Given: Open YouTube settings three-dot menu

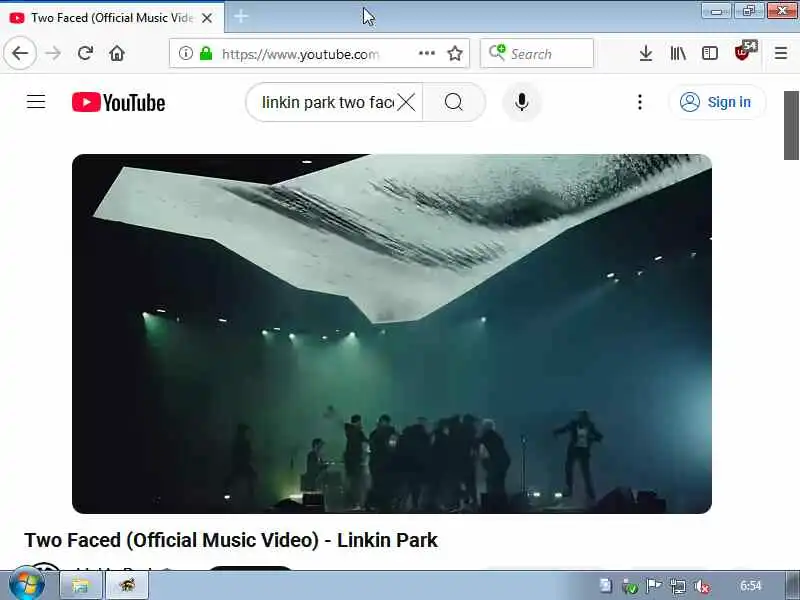Looking at the screenshot, I should (x=640, y=103).
